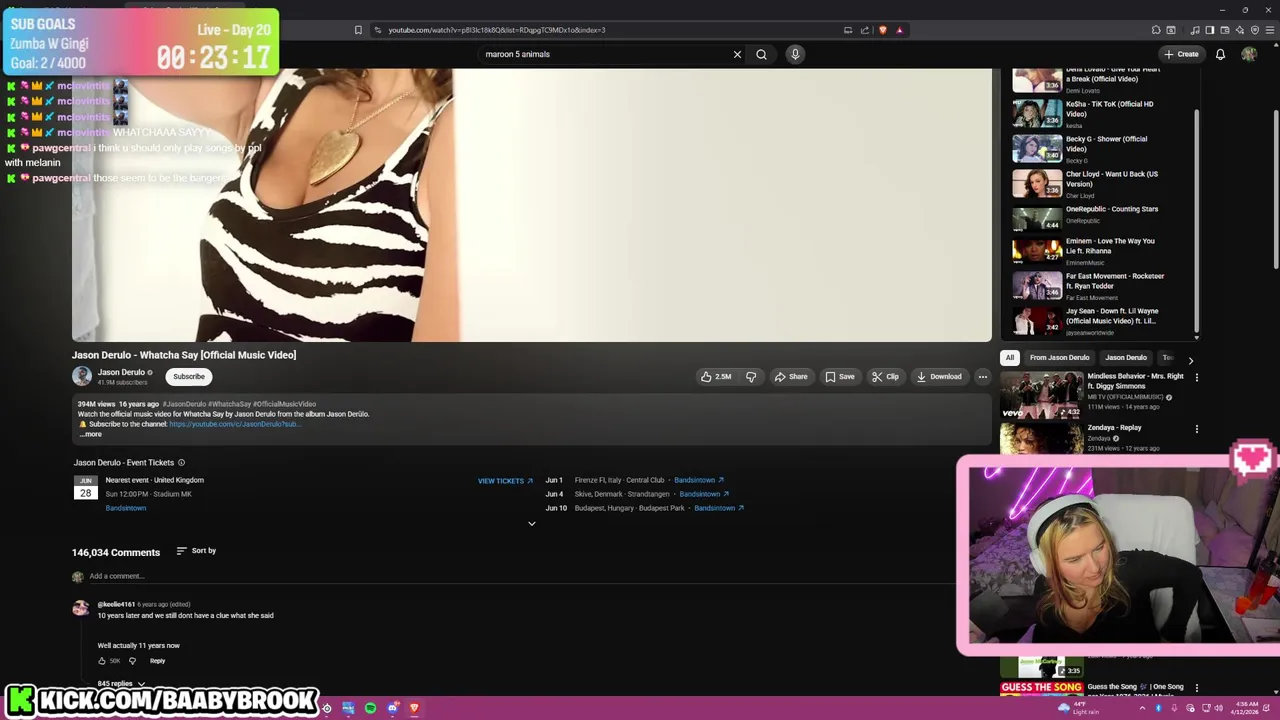Select the All filter chip

tap(1010, 358)
